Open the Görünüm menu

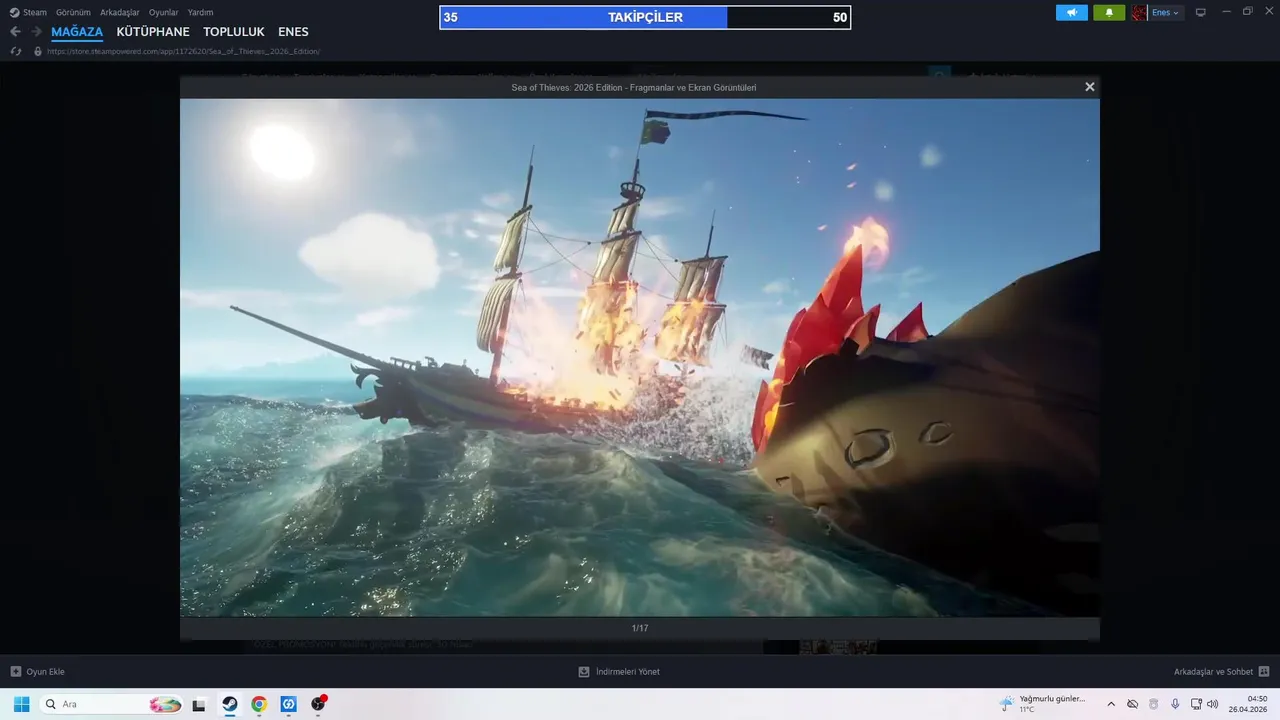73,13
